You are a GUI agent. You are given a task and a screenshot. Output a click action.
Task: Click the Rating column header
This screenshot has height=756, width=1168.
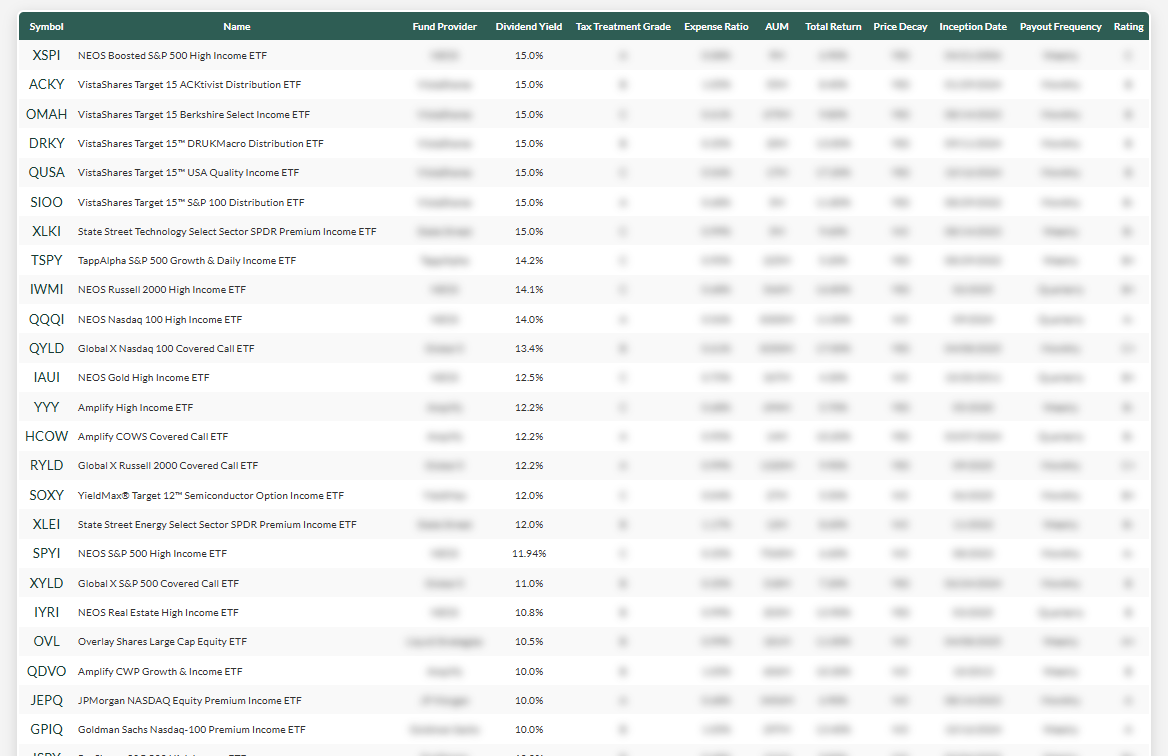(x=1129, y=27)
